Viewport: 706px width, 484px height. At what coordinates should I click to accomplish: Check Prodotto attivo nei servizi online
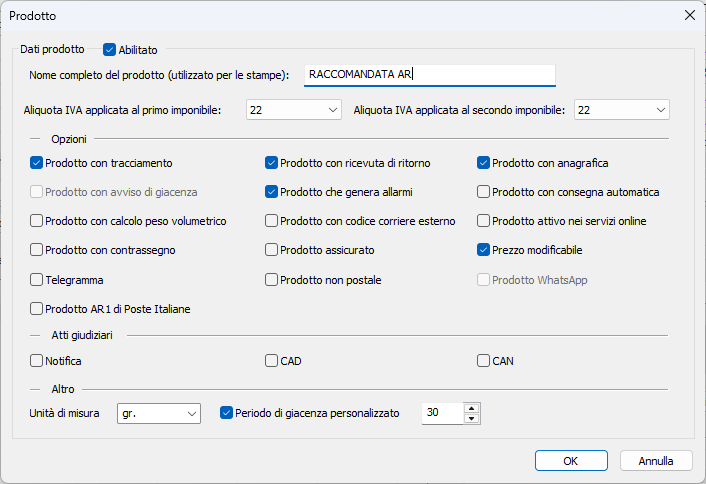pos(483,221)
